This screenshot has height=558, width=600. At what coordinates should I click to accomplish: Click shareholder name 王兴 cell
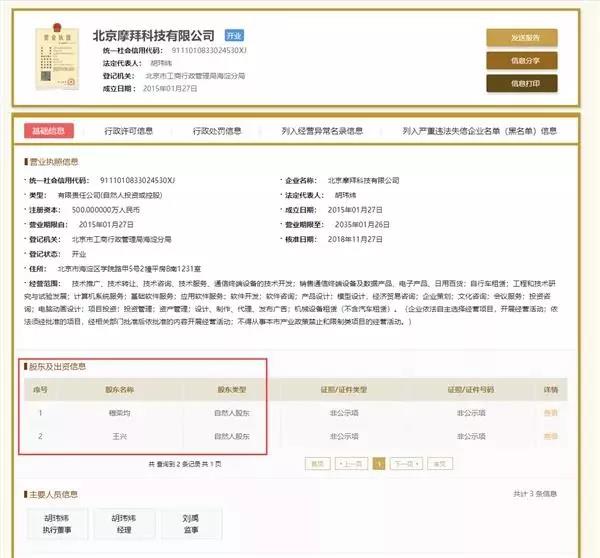(119, 436)
